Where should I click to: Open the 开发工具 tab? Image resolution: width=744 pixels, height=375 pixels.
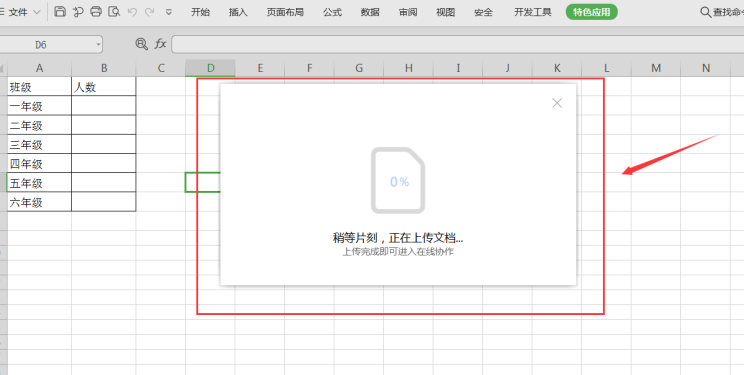533,12
